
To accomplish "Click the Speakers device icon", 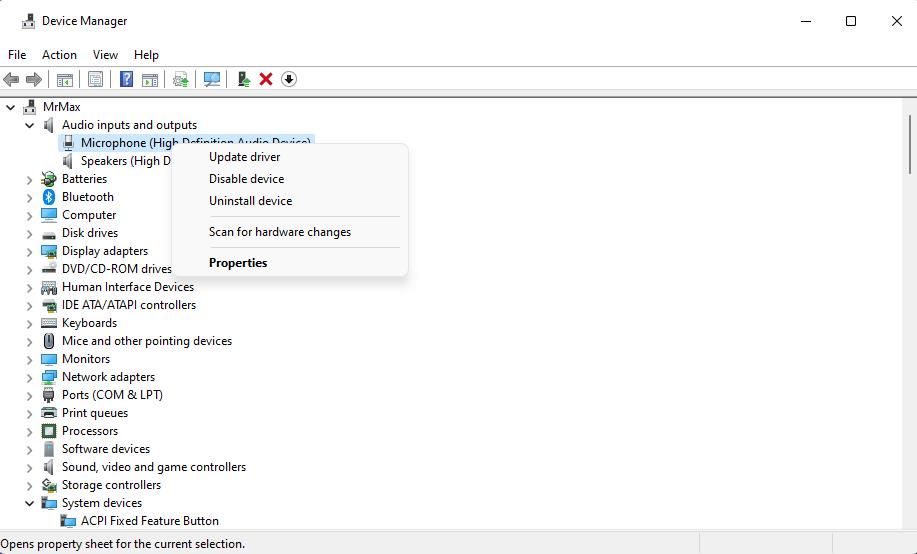I will click(68, 161).
